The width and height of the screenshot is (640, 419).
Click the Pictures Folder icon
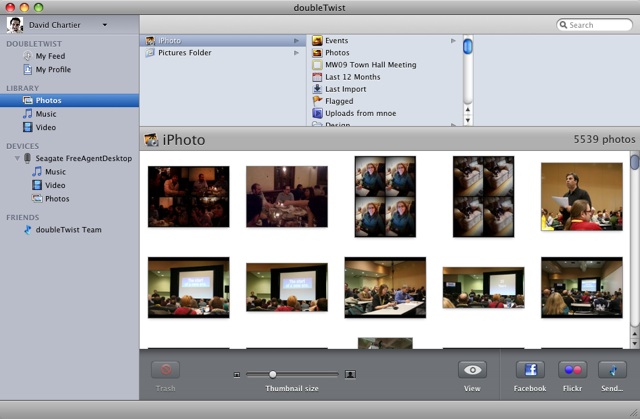[150, 53]
